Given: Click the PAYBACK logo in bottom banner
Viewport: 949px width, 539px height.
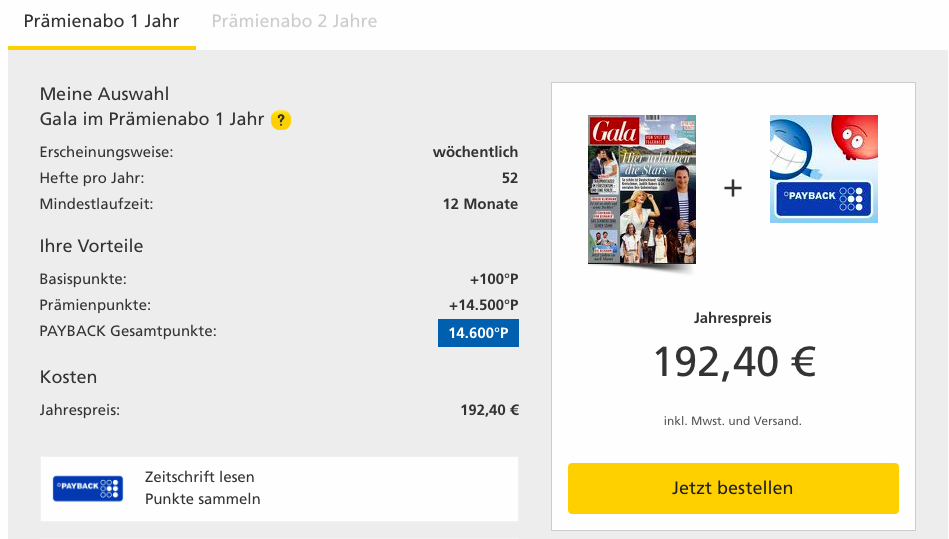Looking at the screenshot, I should (x=88, y=489).
